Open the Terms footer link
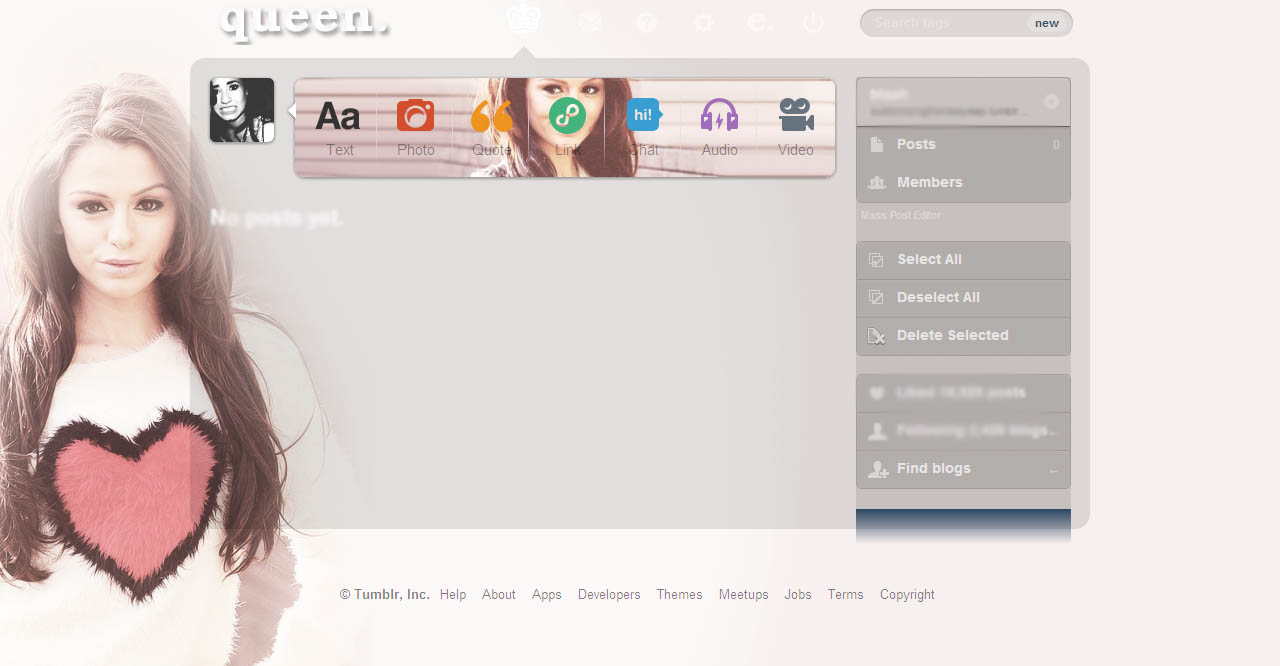Viewport: 1280px width, 666px height. [x=846, y=595]
